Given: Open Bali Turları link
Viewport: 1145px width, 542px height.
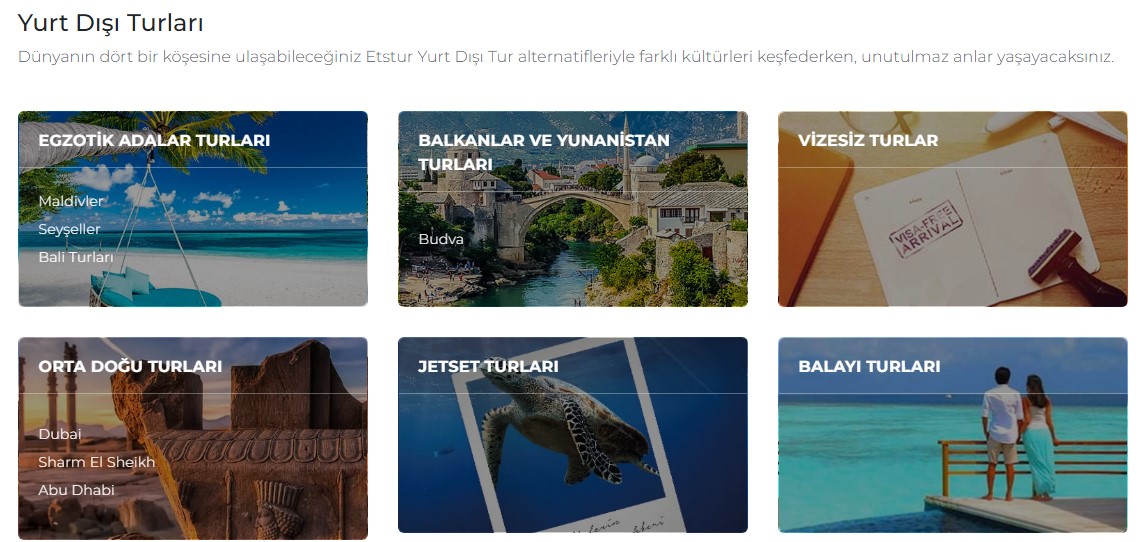Looking at the screenshot, I should coord(76,257).
